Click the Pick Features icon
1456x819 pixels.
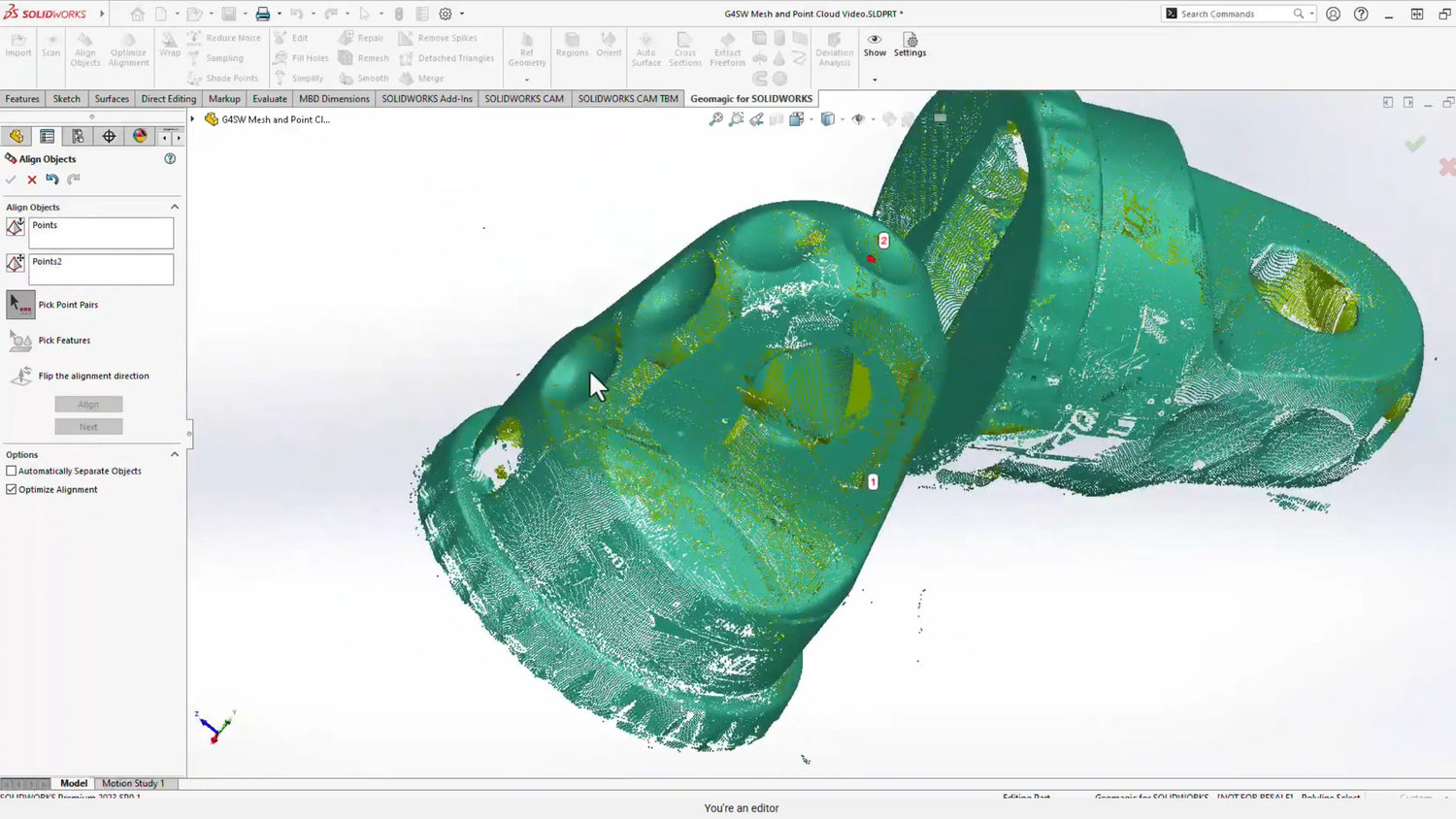[20, 341]
